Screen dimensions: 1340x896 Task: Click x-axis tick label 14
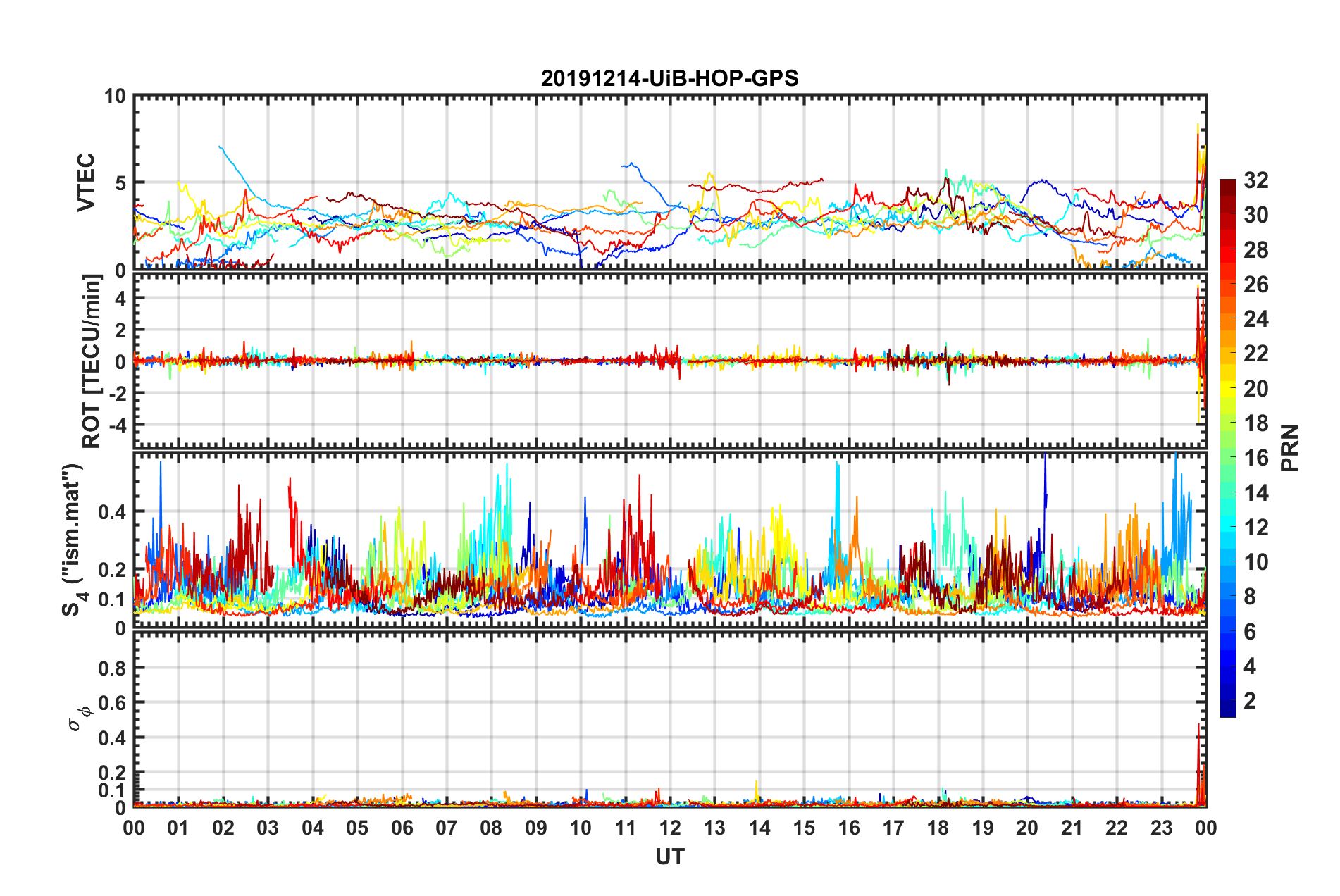759,828
